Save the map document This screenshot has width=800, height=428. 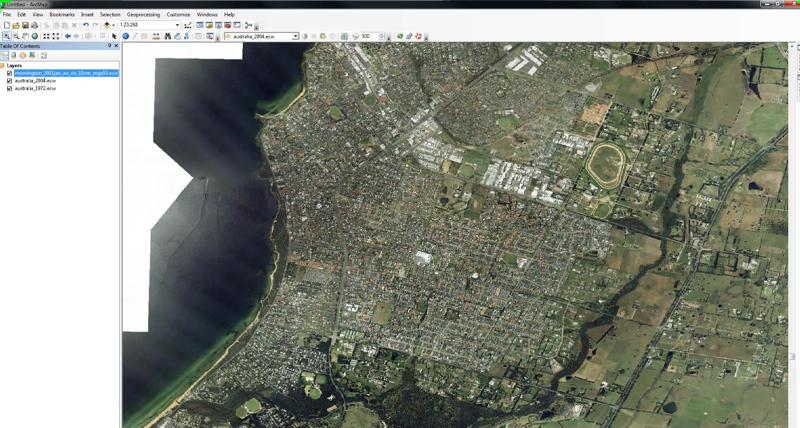pos(26,25)
